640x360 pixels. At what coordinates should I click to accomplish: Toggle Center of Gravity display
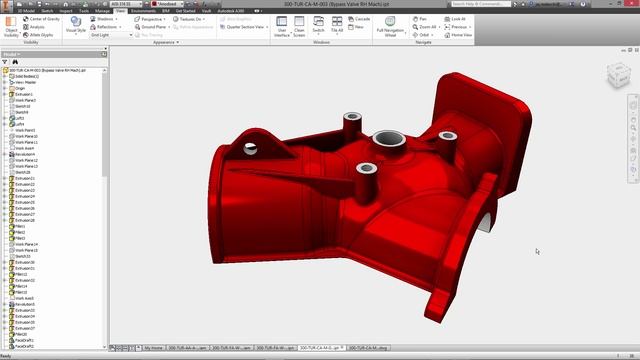[41, 19]
